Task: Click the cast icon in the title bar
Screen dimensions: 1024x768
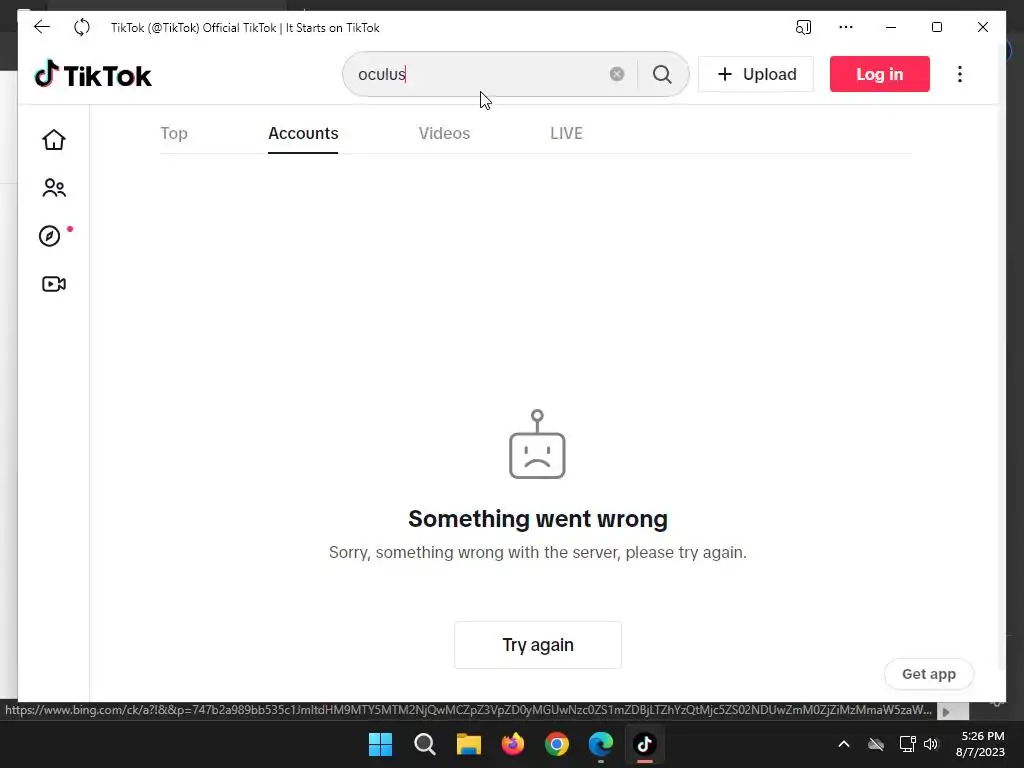Action: (803, 27)
